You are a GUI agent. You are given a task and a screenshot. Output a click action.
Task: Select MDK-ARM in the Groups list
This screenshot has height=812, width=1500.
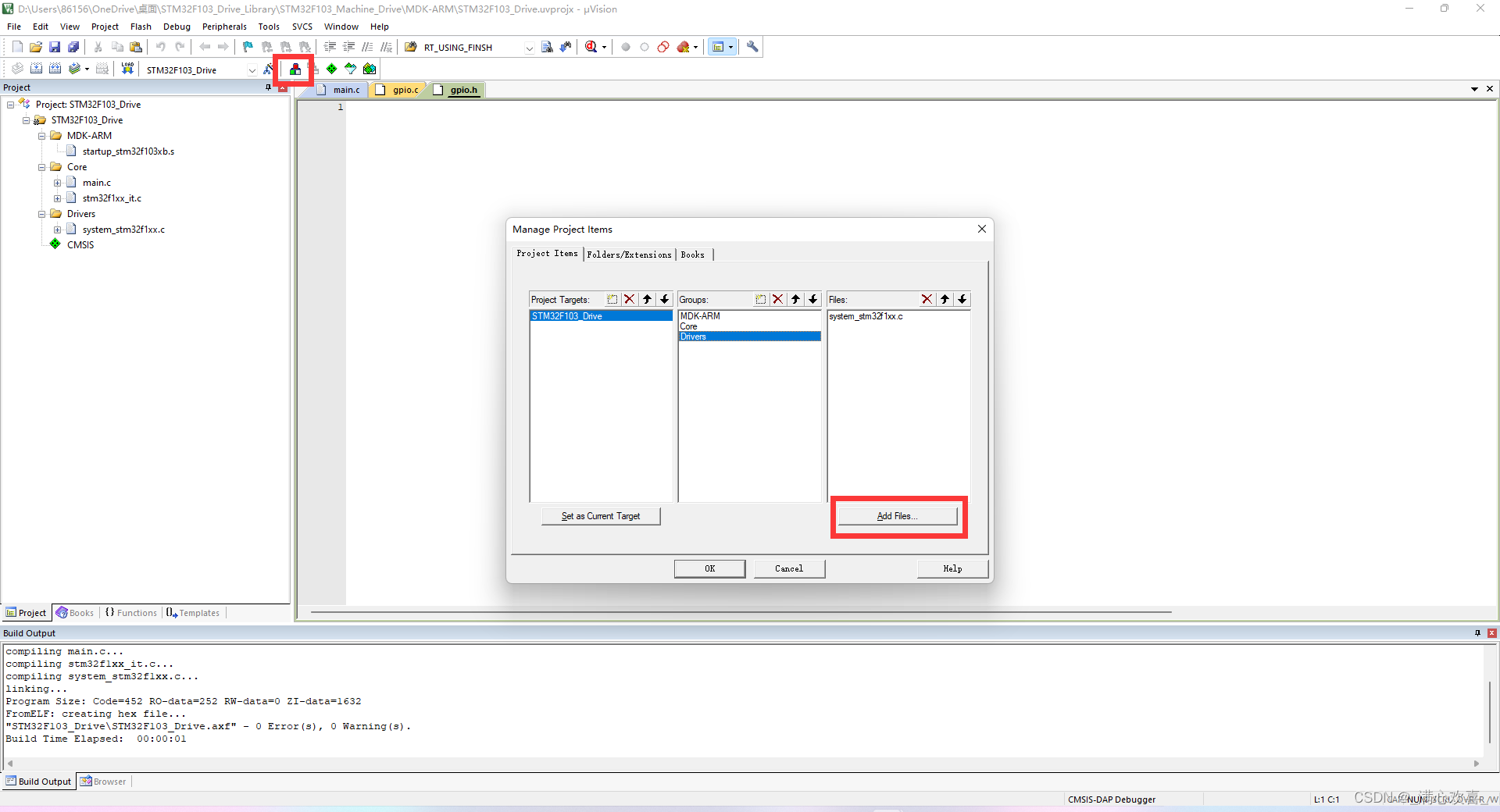coord(749,316)
